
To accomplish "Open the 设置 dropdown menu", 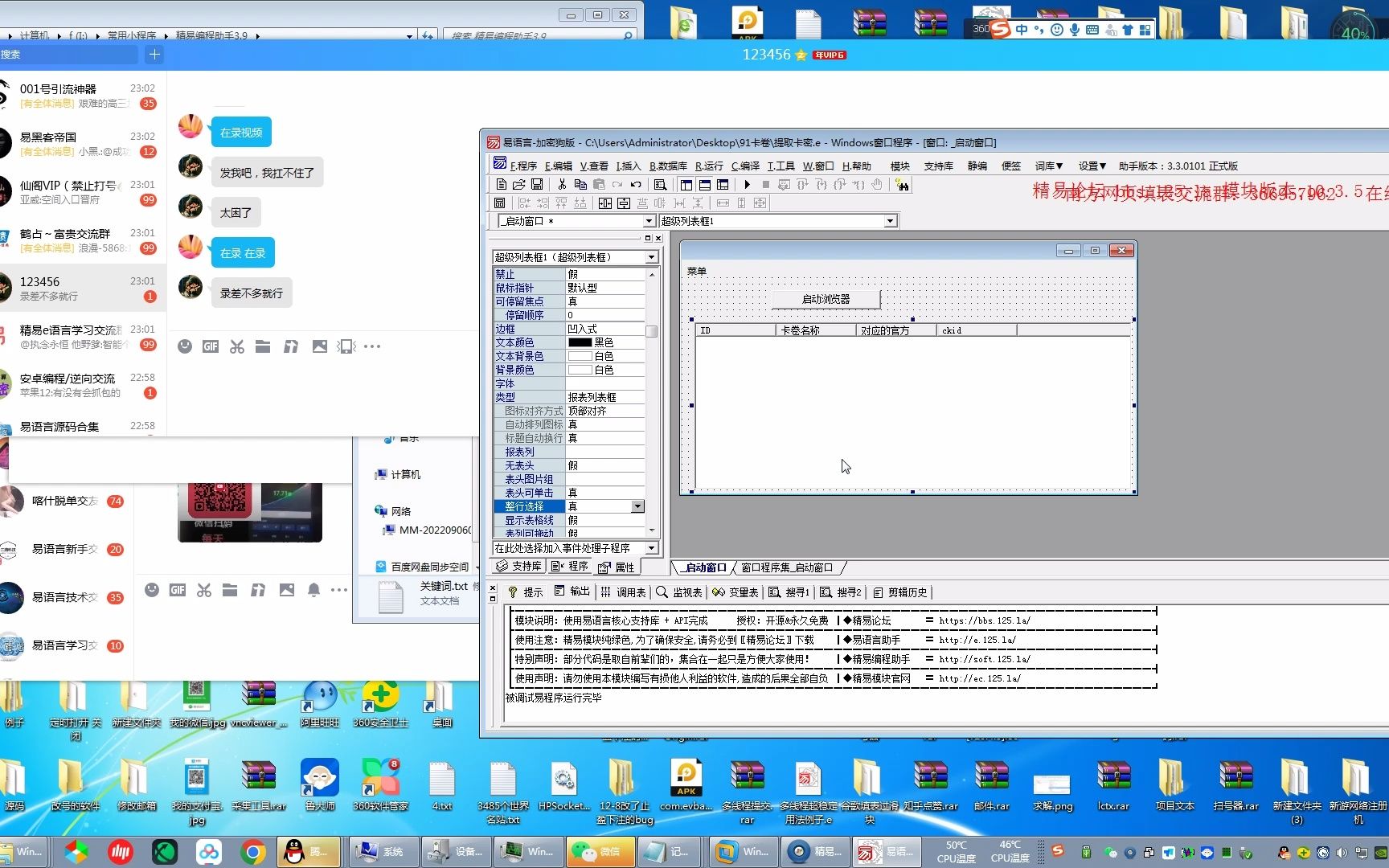I will click(1092, 166).
